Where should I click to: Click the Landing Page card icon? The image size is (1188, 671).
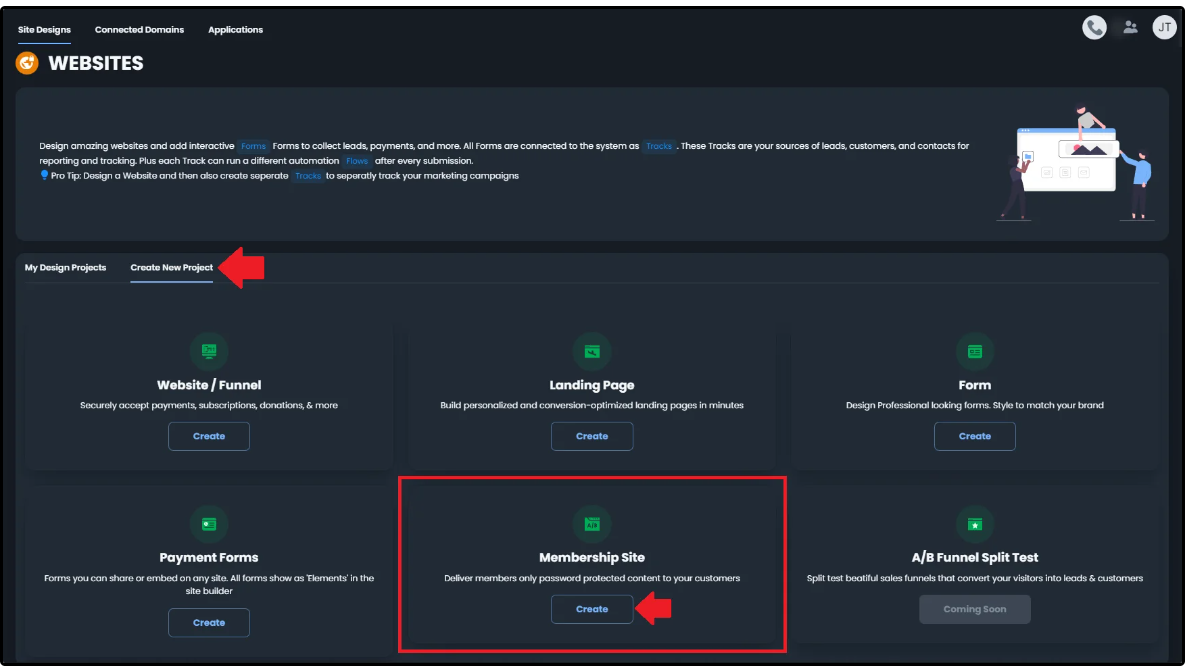tap(592, 351)
